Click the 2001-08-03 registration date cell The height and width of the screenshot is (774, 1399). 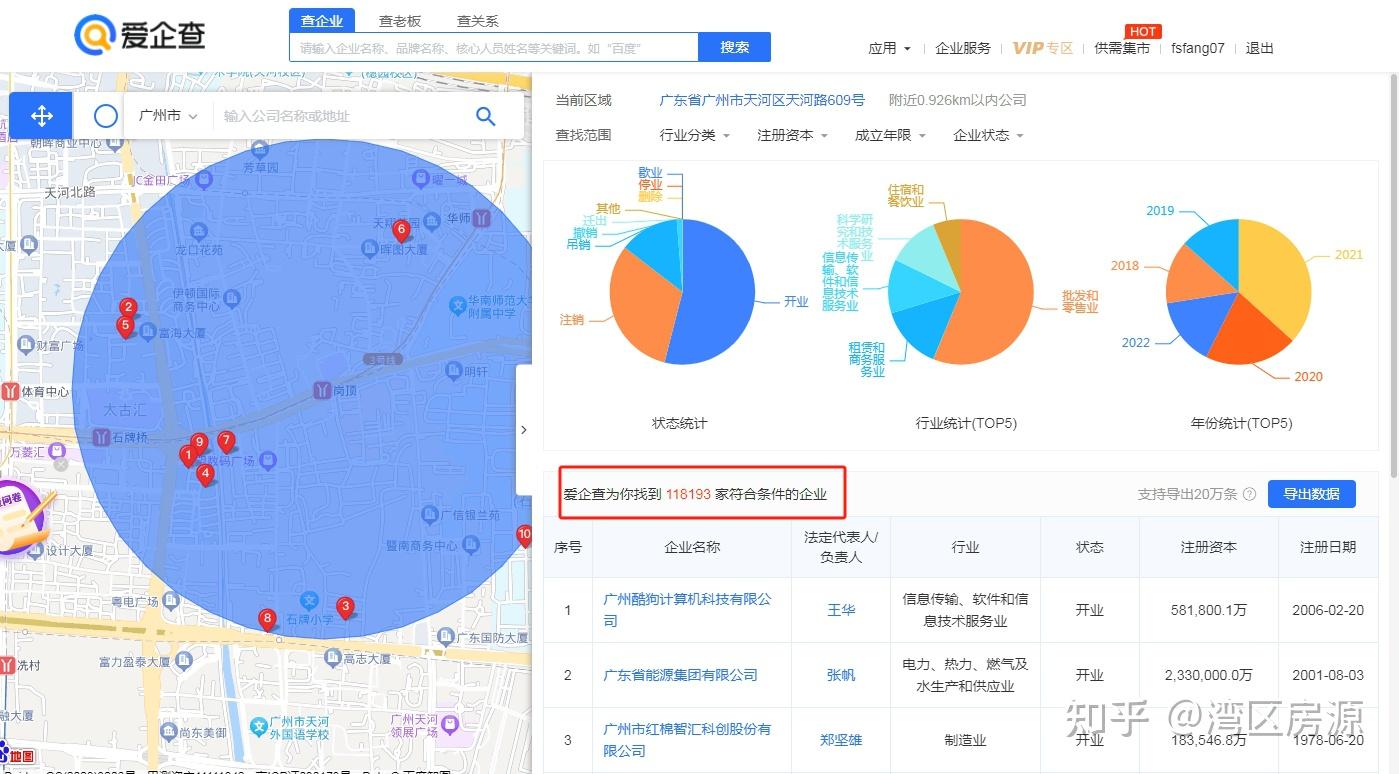(1328, 675)
